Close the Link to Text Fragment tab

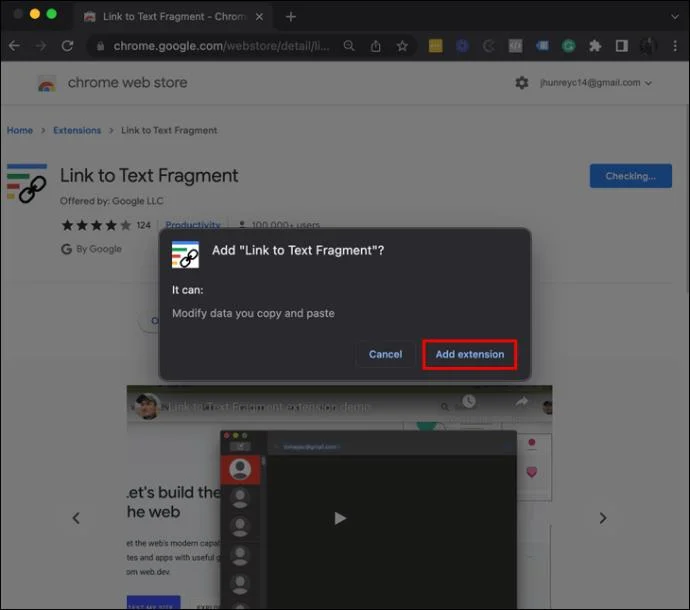click(x=259, y=17)
